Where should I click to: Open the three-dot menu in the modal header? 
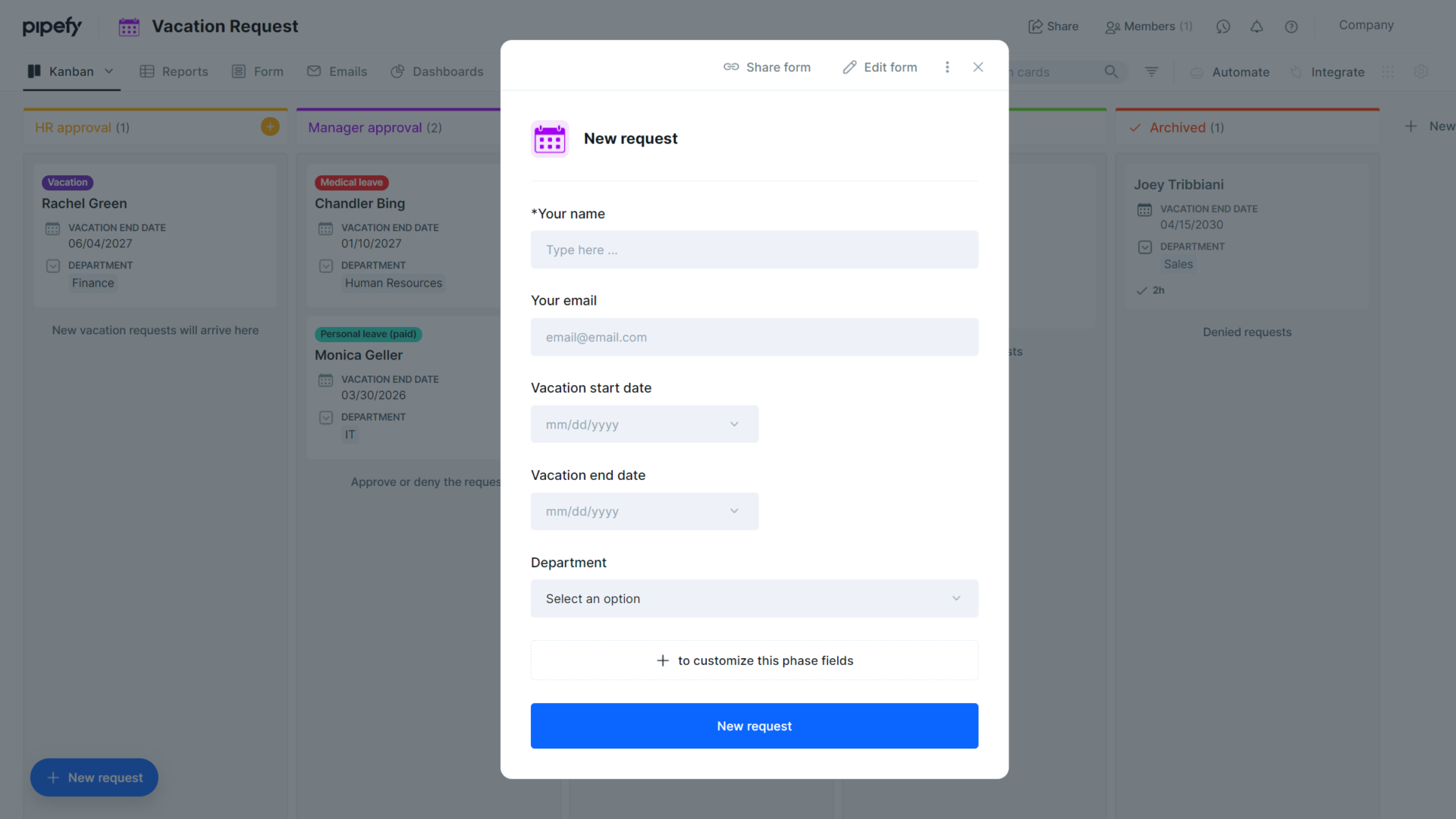coord(946,67)
